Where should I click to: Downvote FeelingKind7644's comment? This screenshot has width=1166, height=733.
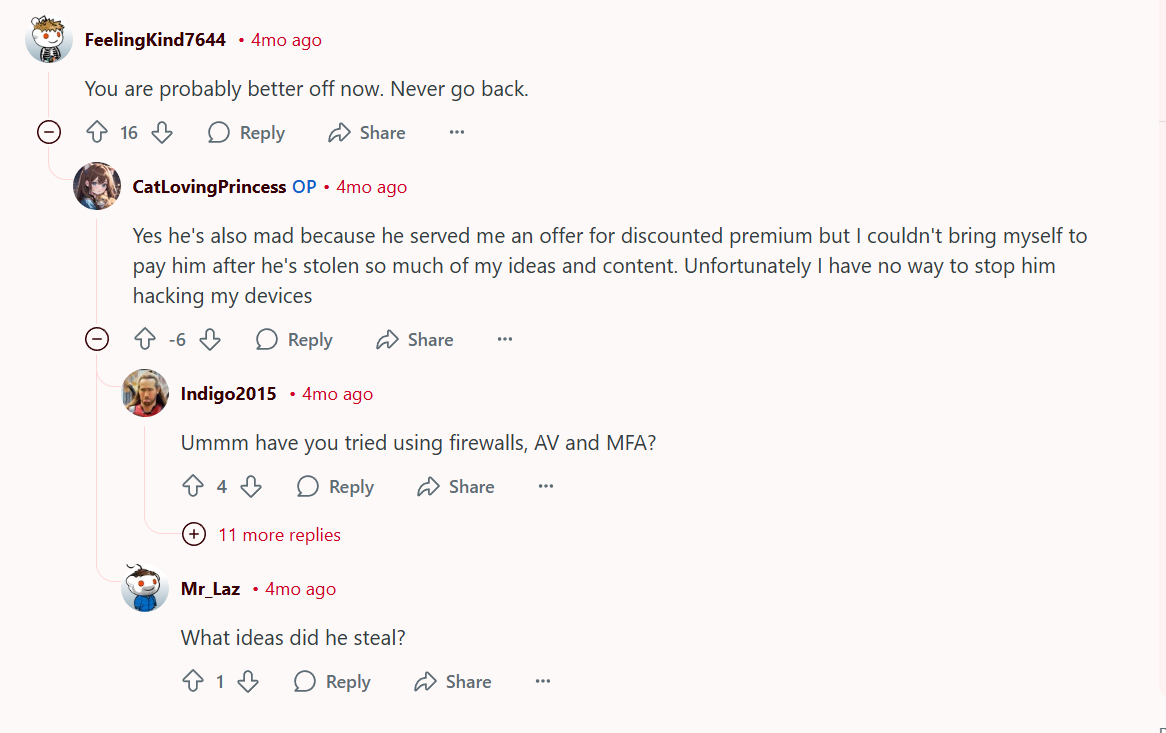pyautogui.click(x=161, y=133)
